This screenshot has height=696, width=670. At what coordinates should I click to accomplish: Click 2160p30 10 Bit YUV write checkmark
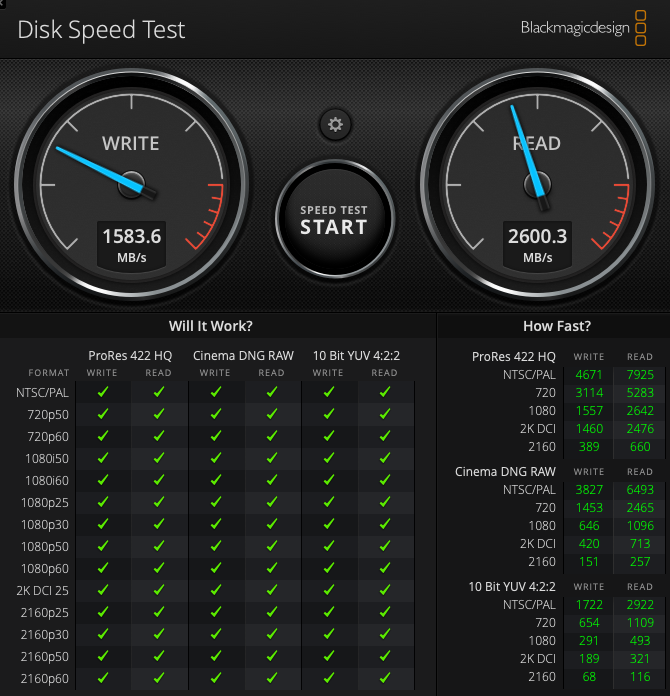329,634
